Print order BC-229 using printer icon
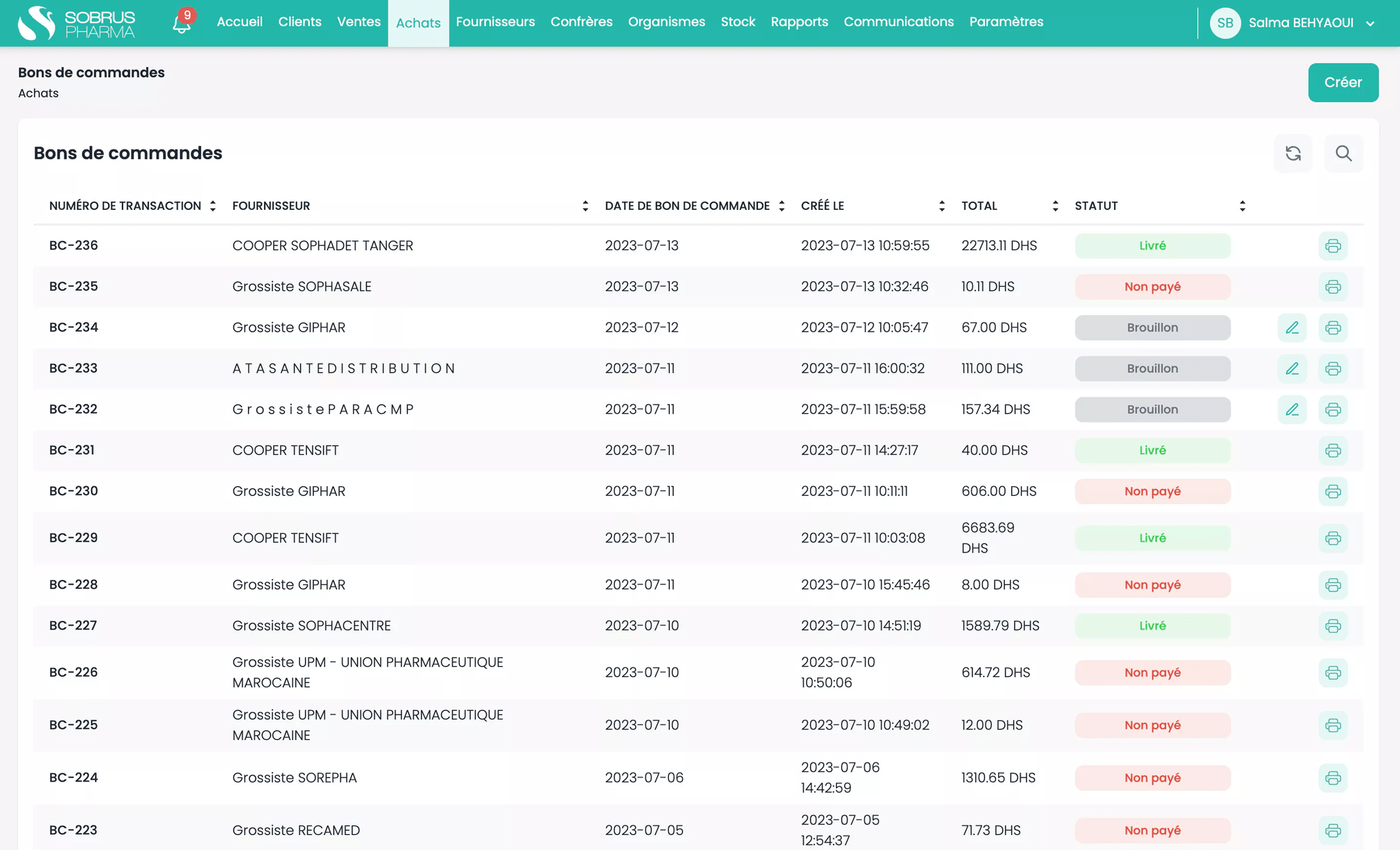The image size is (1400, 850). [x=1333, y=538]
